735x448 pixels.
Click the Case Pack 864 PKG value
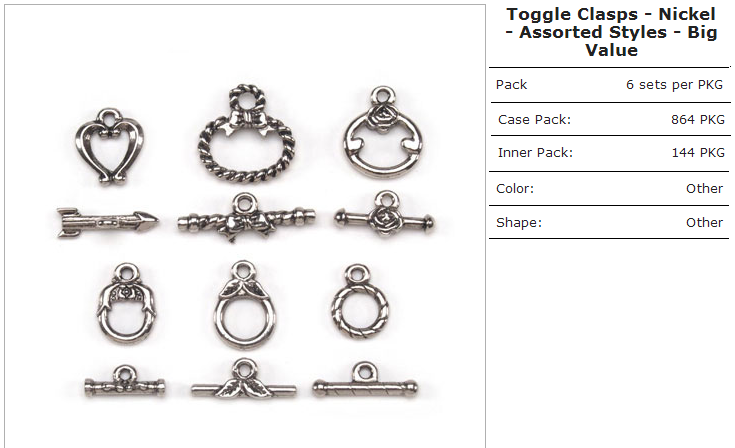click(698, 119)
